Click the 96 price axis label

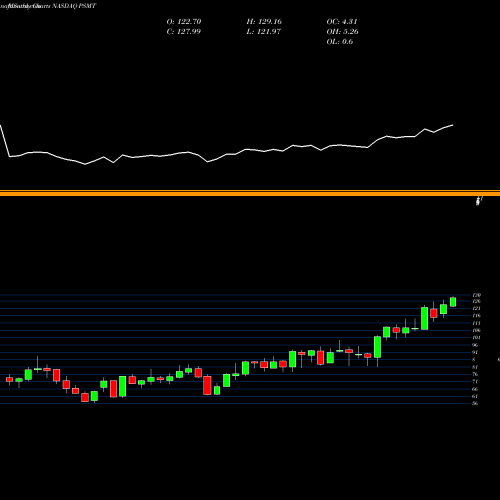click(475, 345)
